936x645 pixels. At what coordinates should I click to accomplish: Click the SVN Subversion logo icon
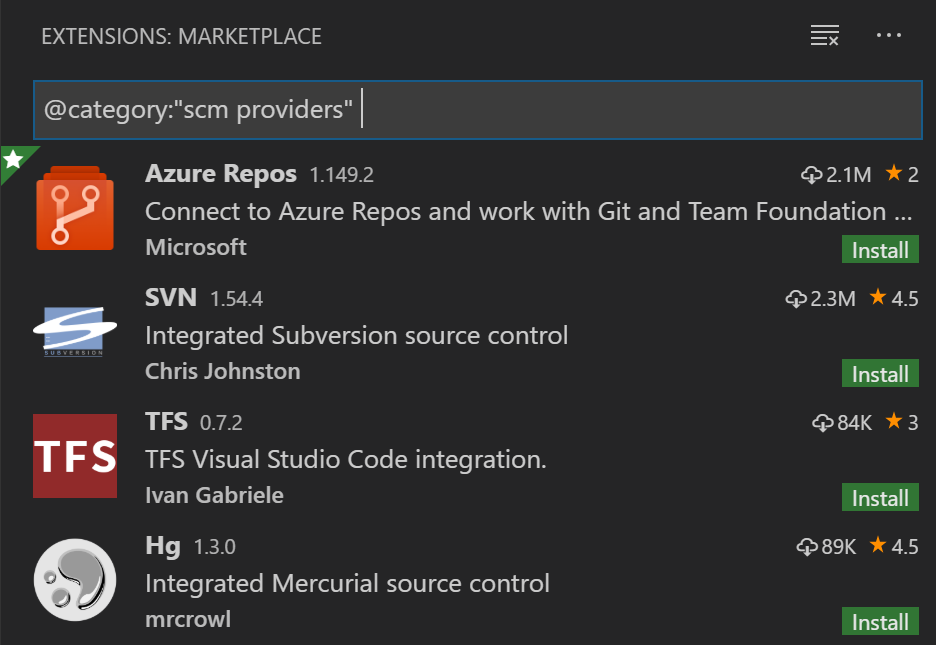click(x=75, y=332)
